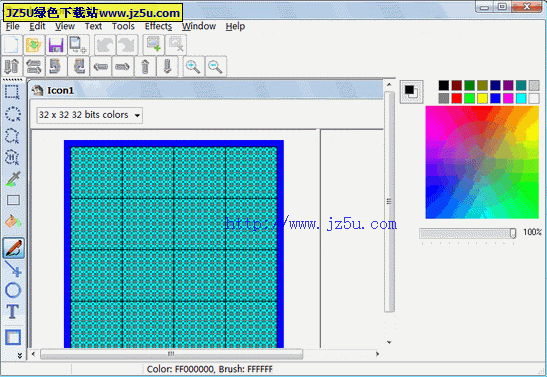Select the ellipse shape tool

point(13,290)
